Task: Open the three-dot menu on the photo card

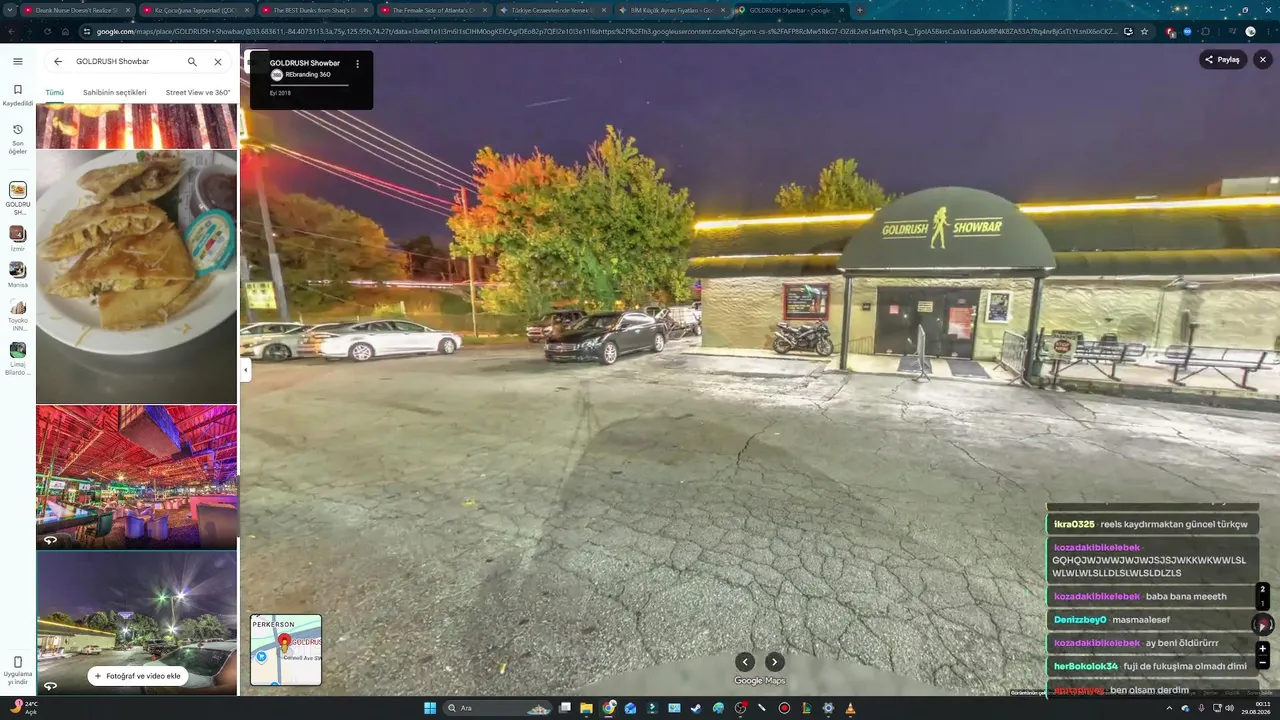Action: coord(358,64)
